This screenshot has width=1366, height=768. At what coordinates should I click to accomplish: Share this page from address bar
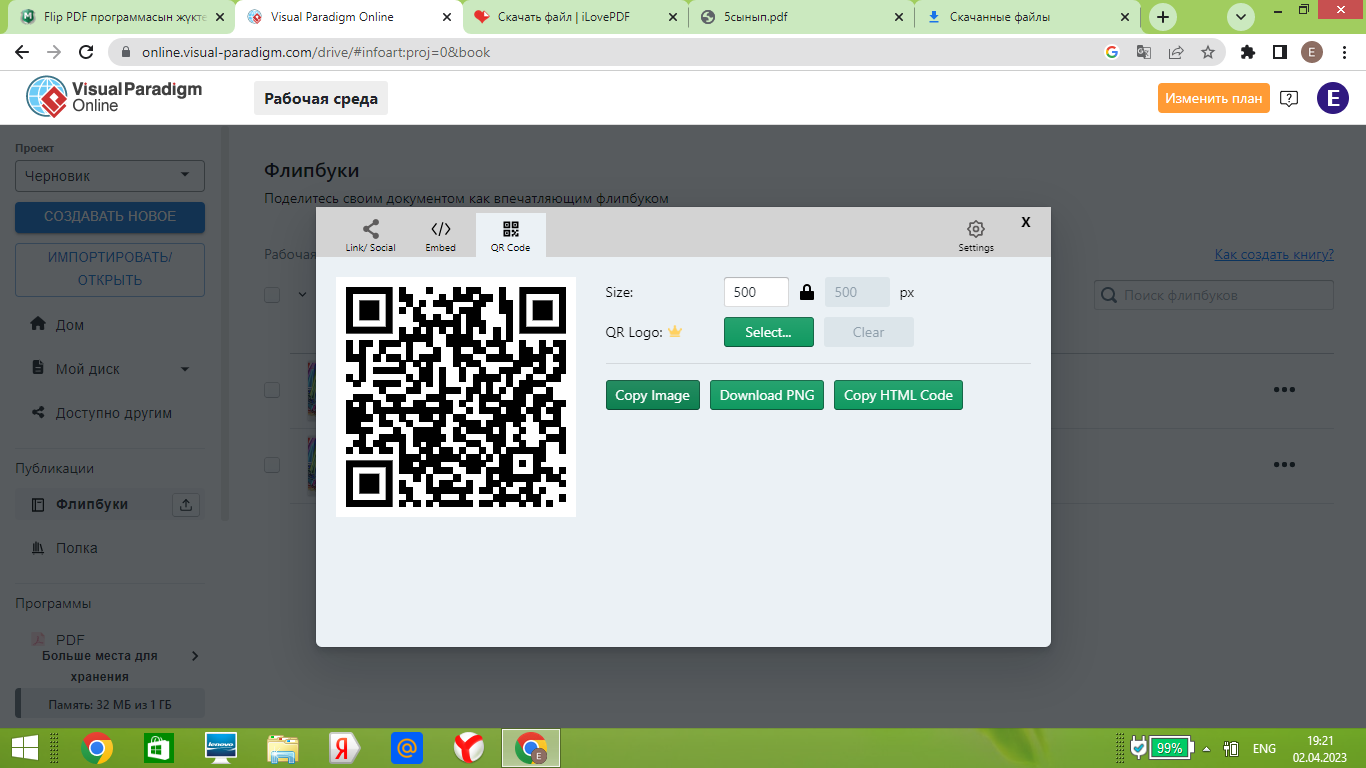coord(1176,52)
